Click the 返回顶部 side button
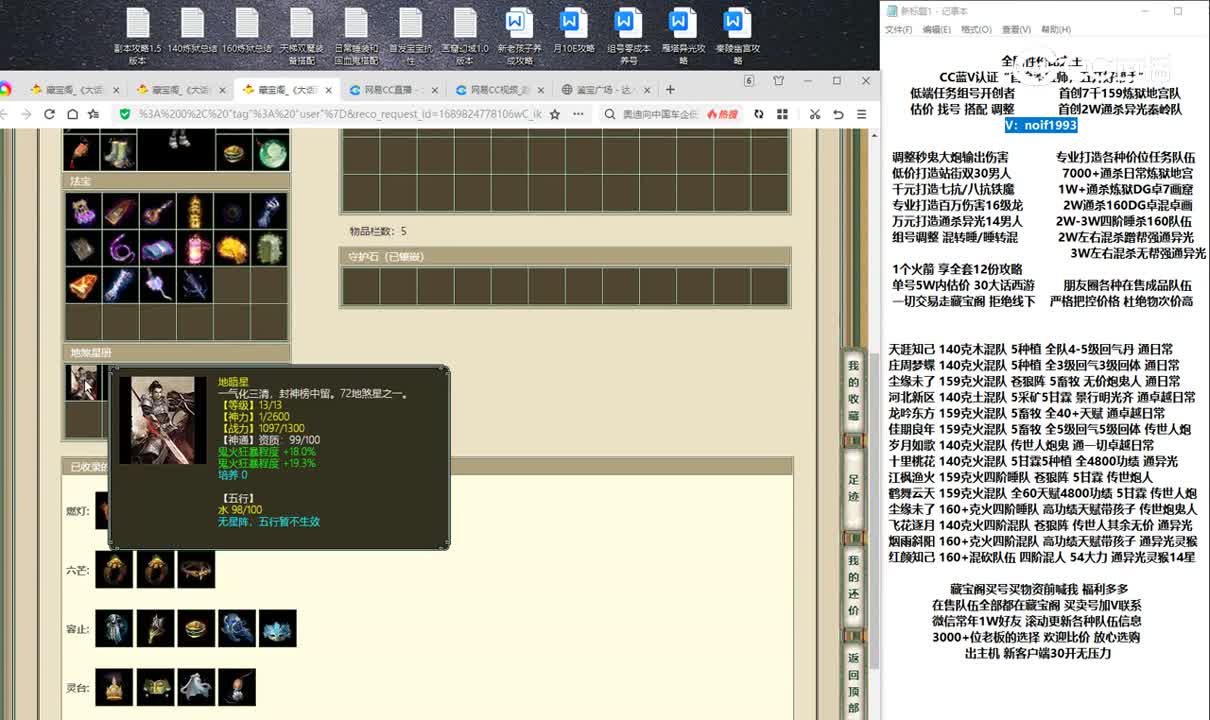This screenshot has width=1210, height=720. 853,683
